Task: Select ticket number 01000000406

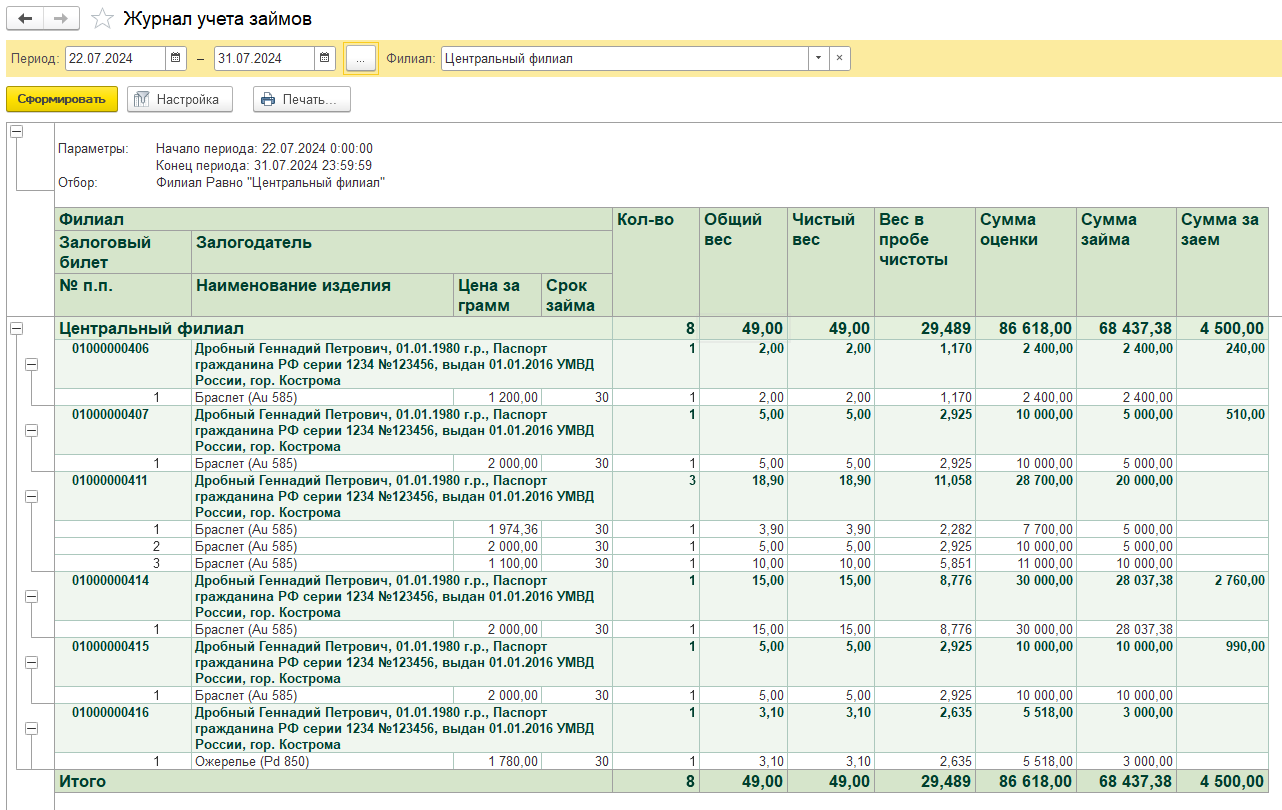Action: pos(110,348)
